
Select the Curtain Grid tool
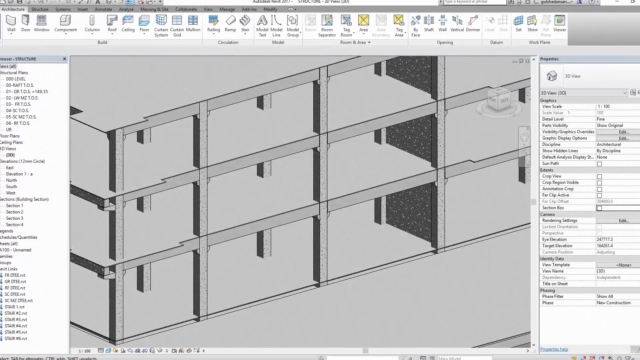click(177, 26)
